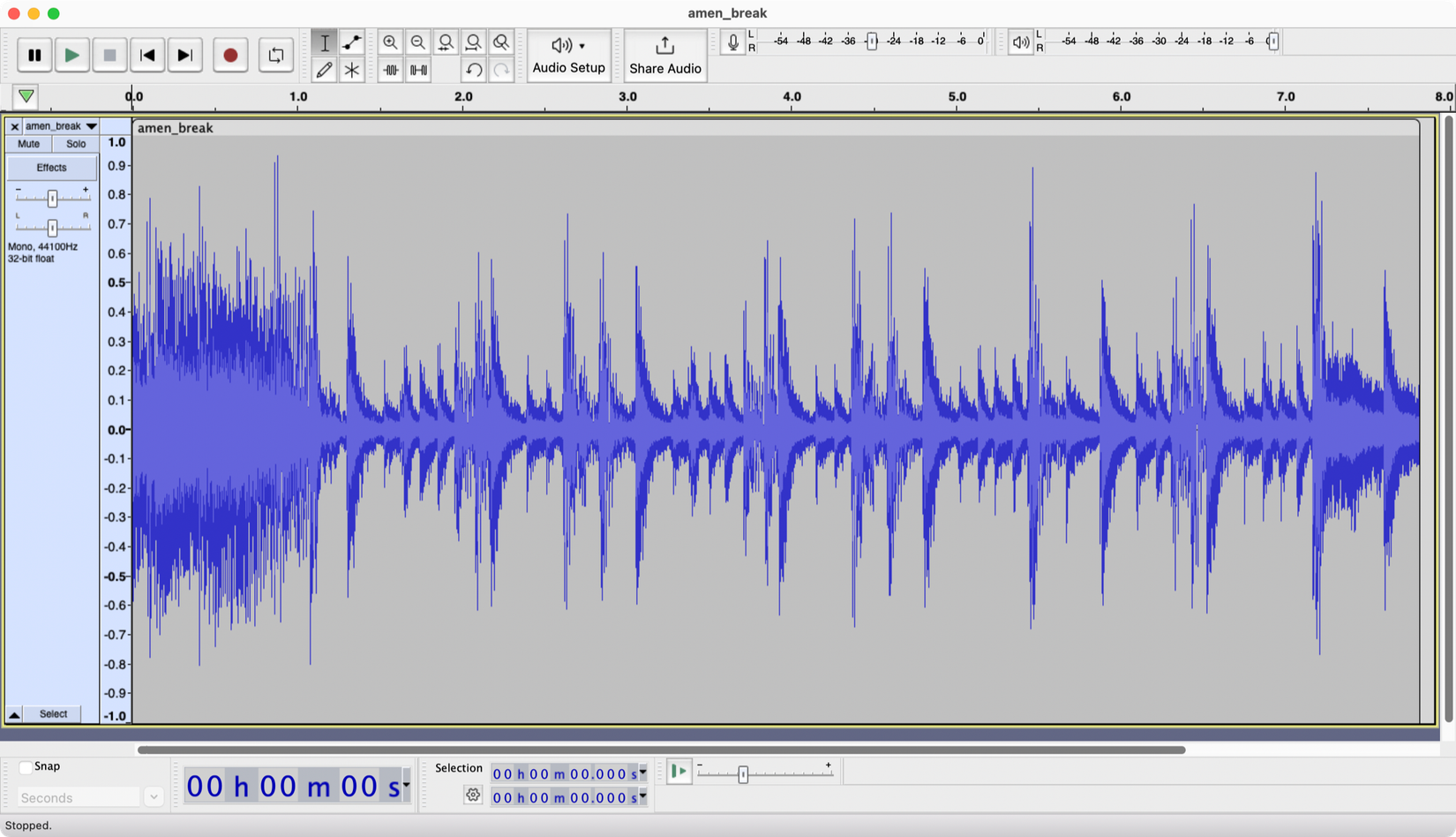Click the Undo arrow icon
The width and height of the screenshot is (1456, 837).
pos(474,71)
